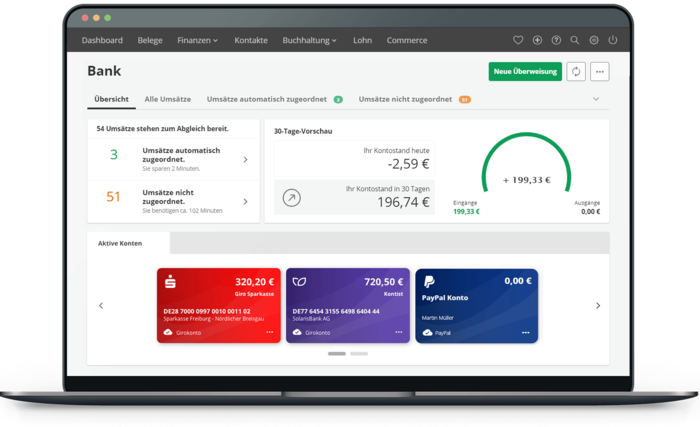Click the plus add icon in top bar
Viewport: 700px width, 427px height.
tap(537, 40)
